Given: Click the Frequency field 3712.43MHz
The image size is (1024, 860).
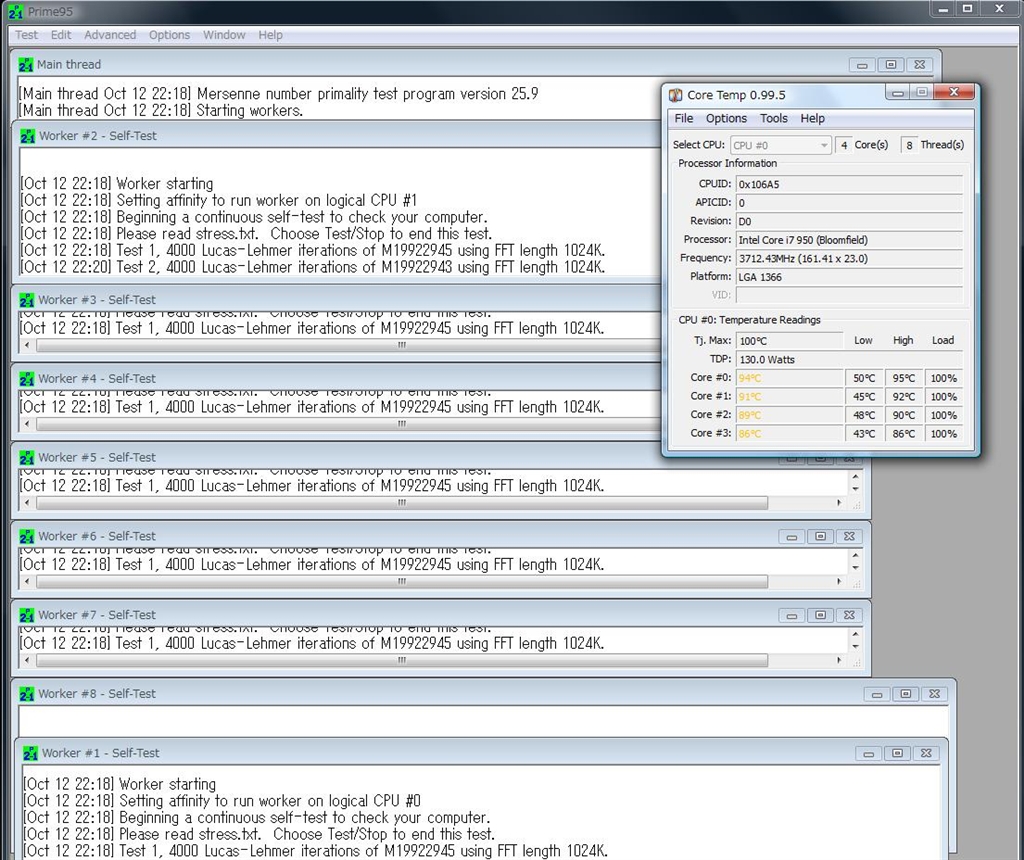Looking at the screenshot, I should (x=849, y=259).
